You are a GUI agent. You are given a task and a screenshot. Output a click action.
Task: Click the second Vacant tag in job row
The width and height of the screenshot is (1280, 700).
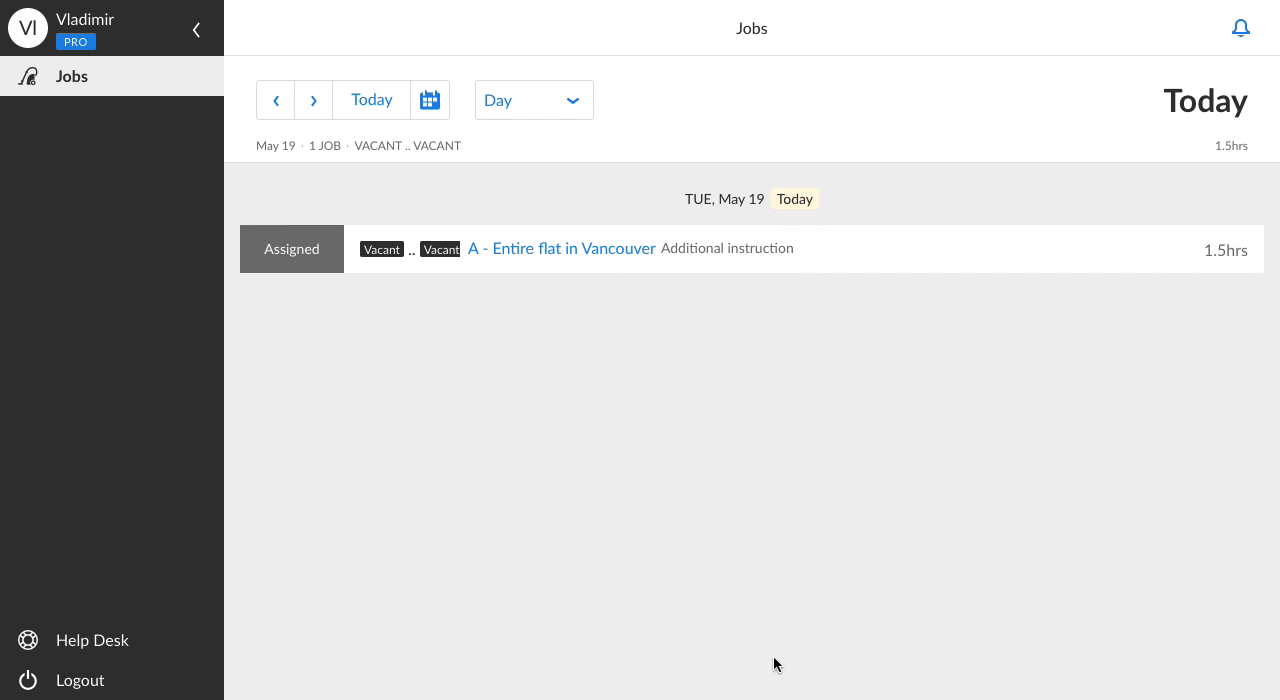(440, 249)
